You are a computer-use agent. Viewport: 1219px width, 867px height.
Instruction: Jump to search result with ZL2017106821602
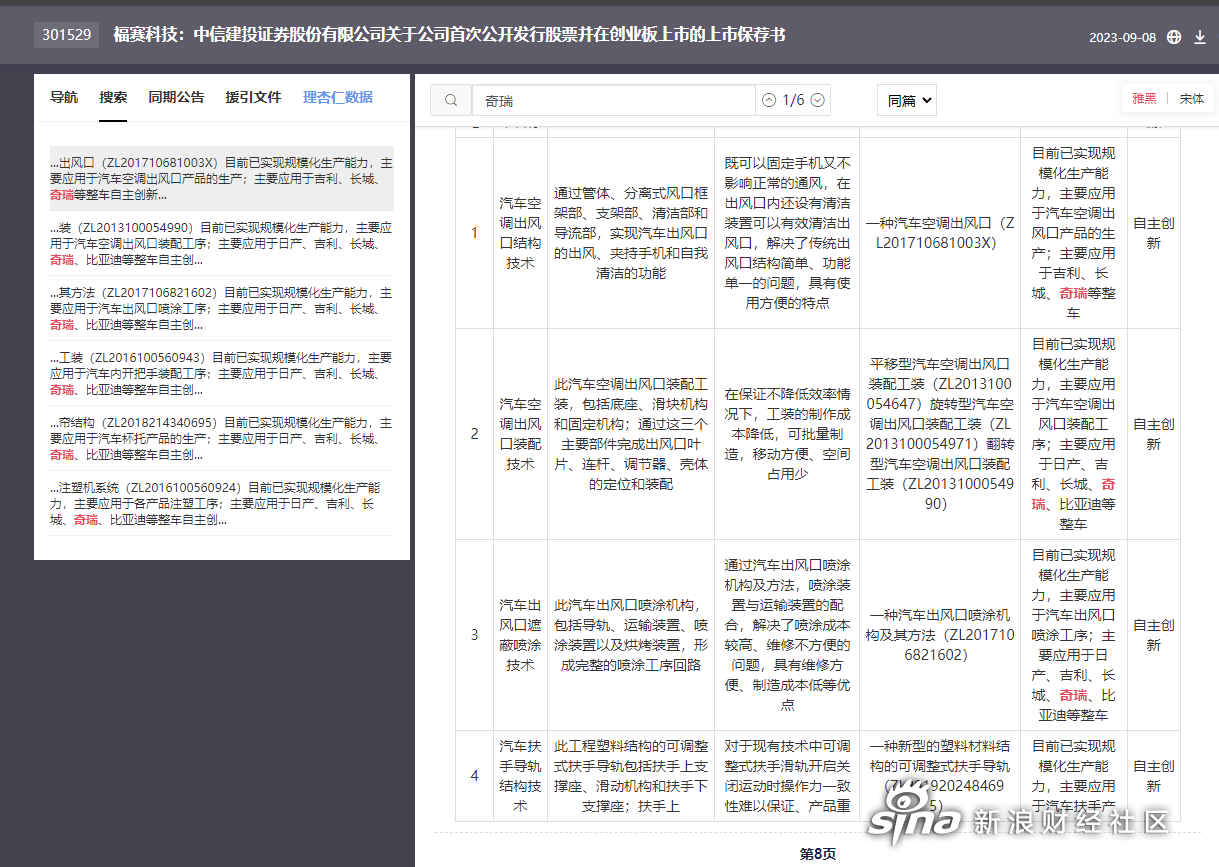(x=222, y=309)
